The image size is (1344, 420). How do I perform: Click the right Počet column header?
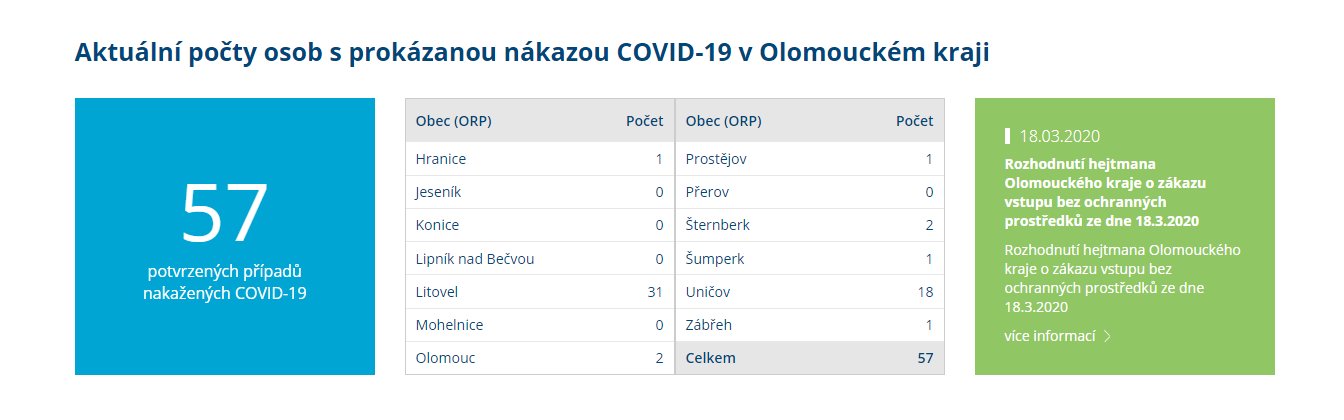click(914, 121)
